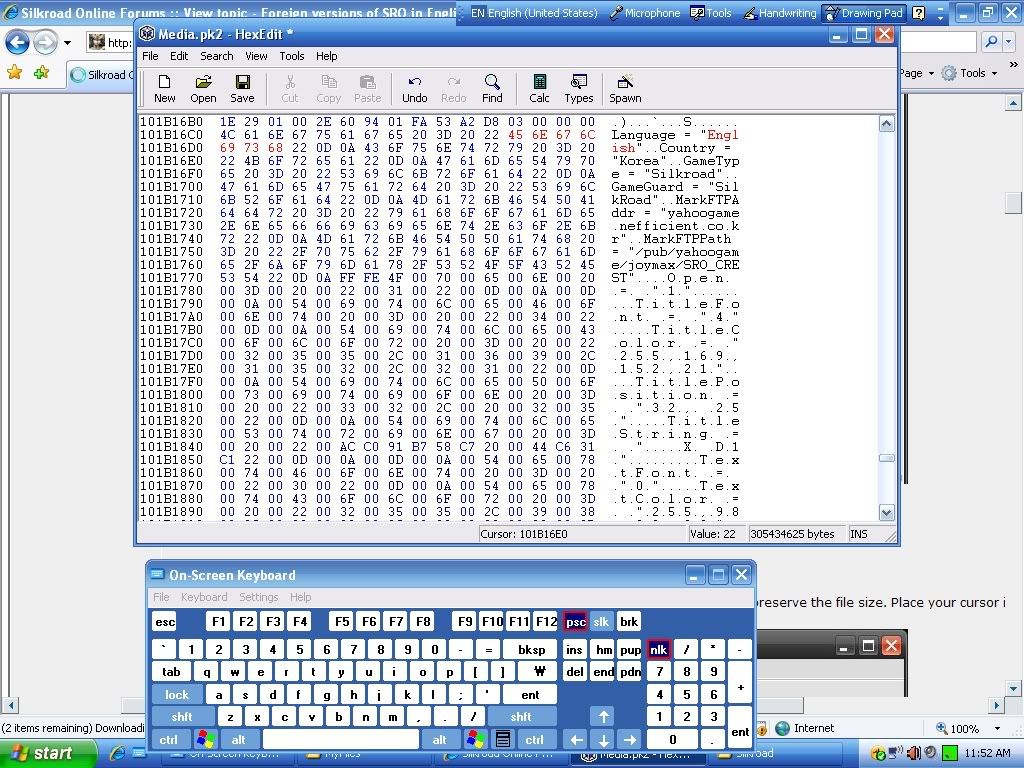Screen dimensions: 1024x768
Task: Click browser search magnifier icon
Action: (991, 42)
